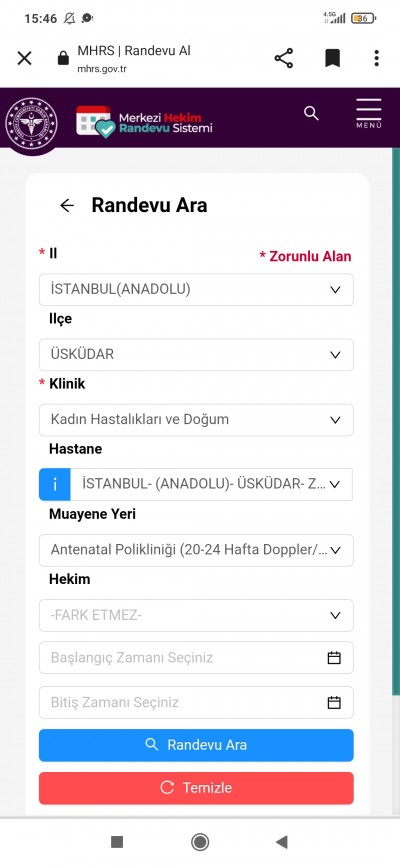Image resolution: width=400 pixels, height=866 pixels.
Task: Select the Başlangıç Zamanı date field
Action: coord(196,658)
